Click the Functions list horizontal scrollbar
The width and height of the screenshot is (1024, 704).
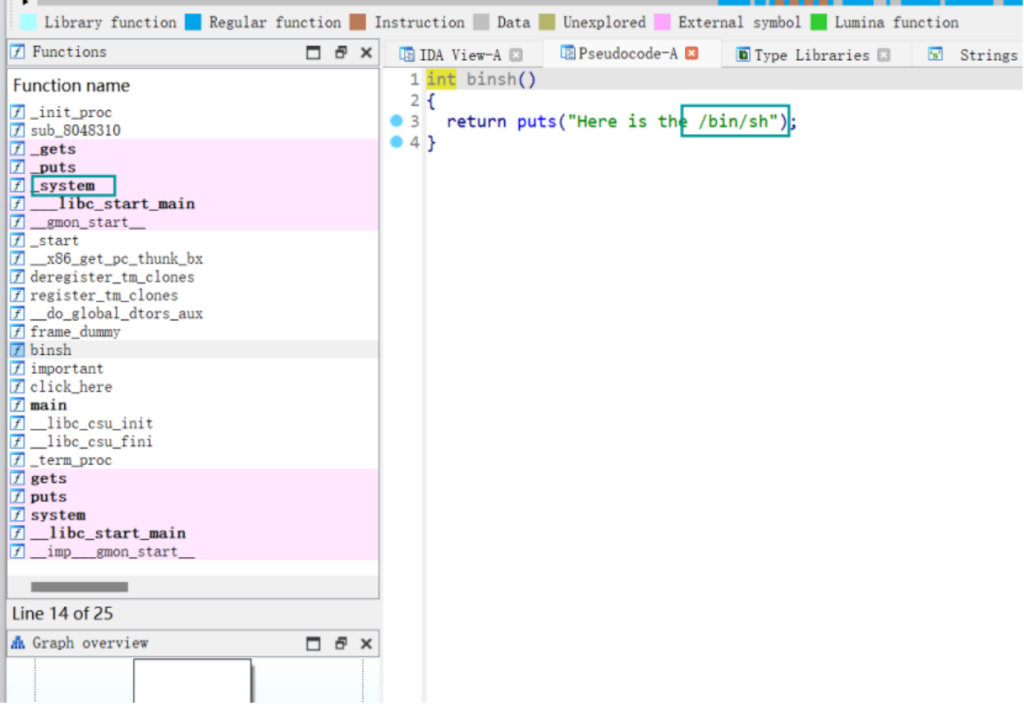[79, 587]
